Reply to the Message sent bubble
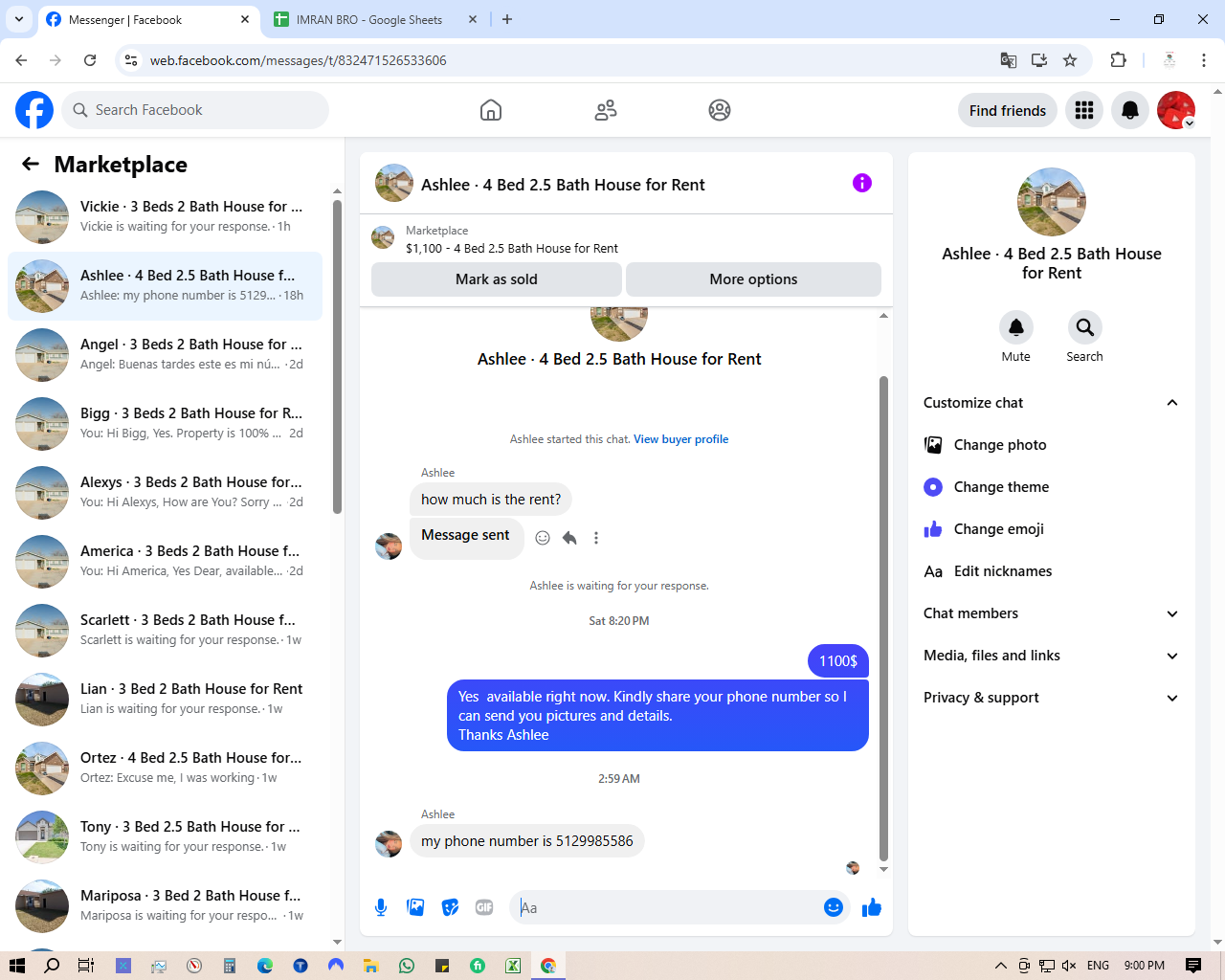Viewport: 1225px width, 980px height. (x=569, y=538)
